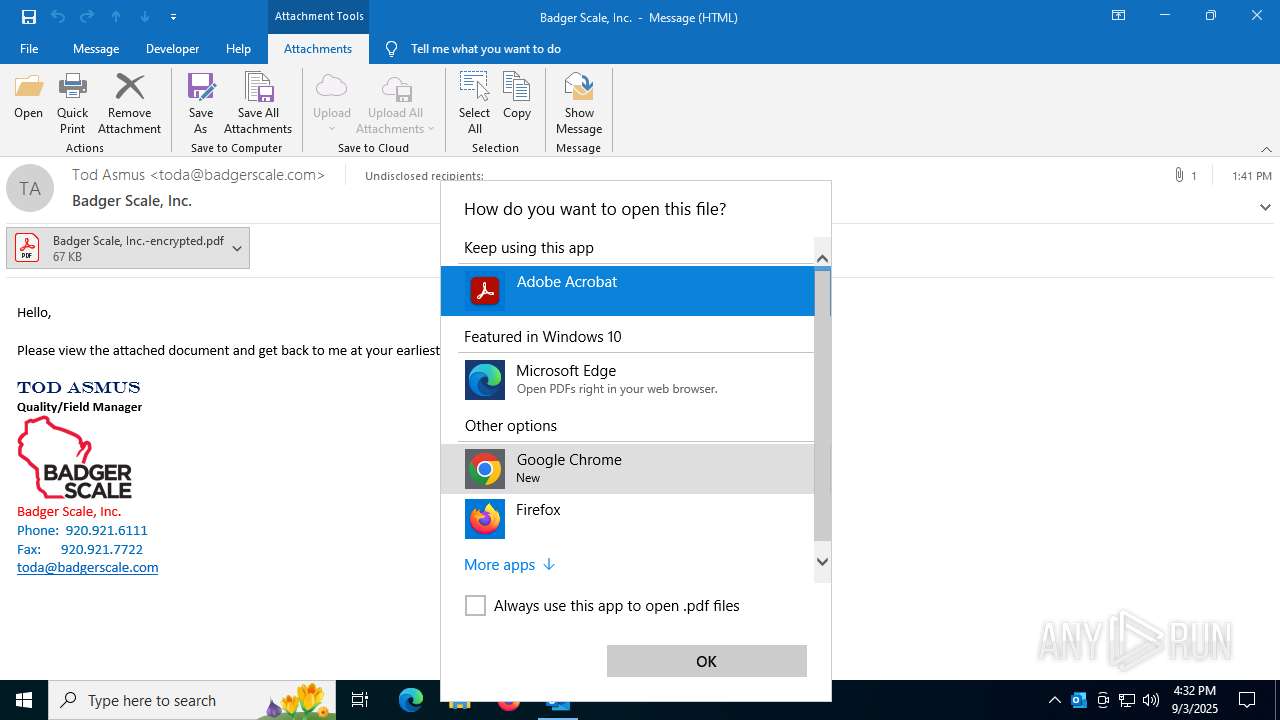This screenshot has height=720, width=1280.
Task: Click the Save icon in title bar
Action: (x=28, y=17)
